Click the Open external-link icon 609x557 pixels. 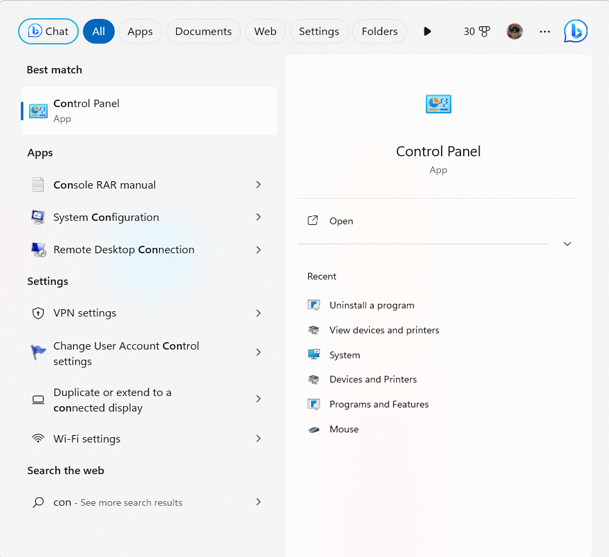(x=313, y=221)
